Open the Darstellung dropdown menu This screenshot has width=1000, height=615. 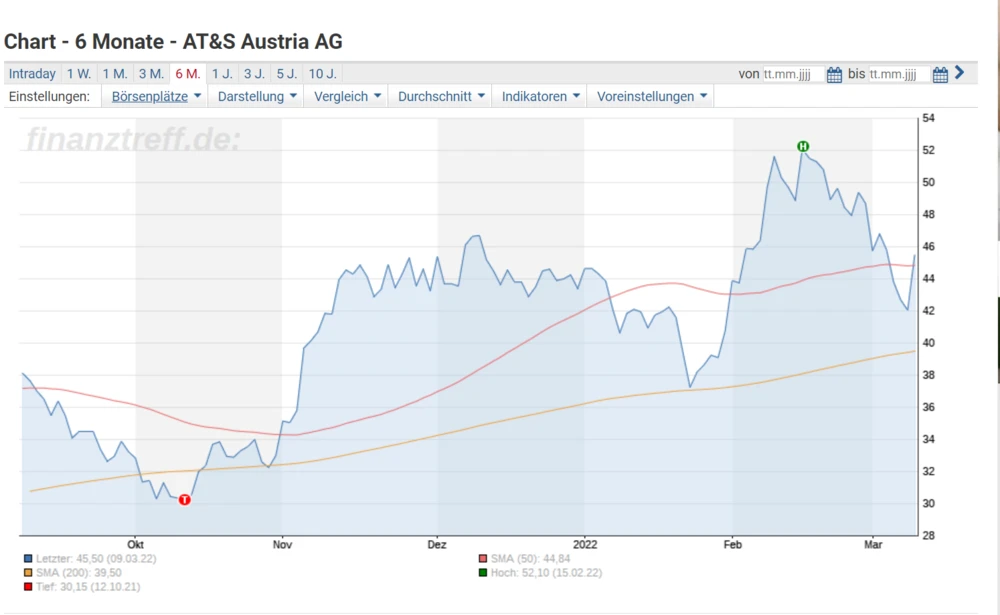pyautogui.click(x=257, y=97)
